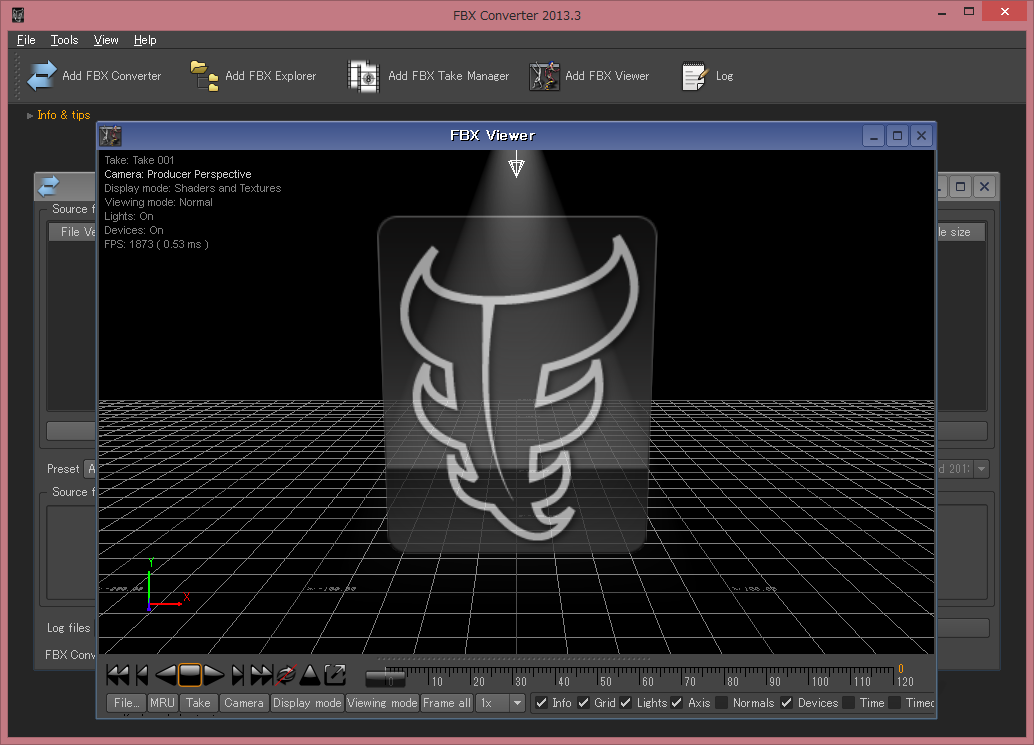Open the Log notepad icon

tap(694, 76)
